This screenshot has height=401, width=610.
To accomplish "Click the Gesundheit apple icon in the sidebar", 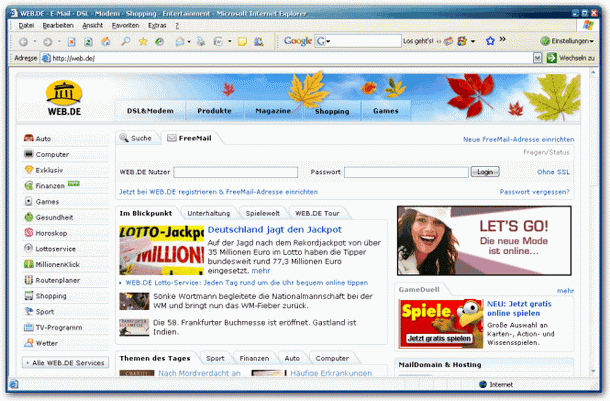I will [x=29, y=217].
